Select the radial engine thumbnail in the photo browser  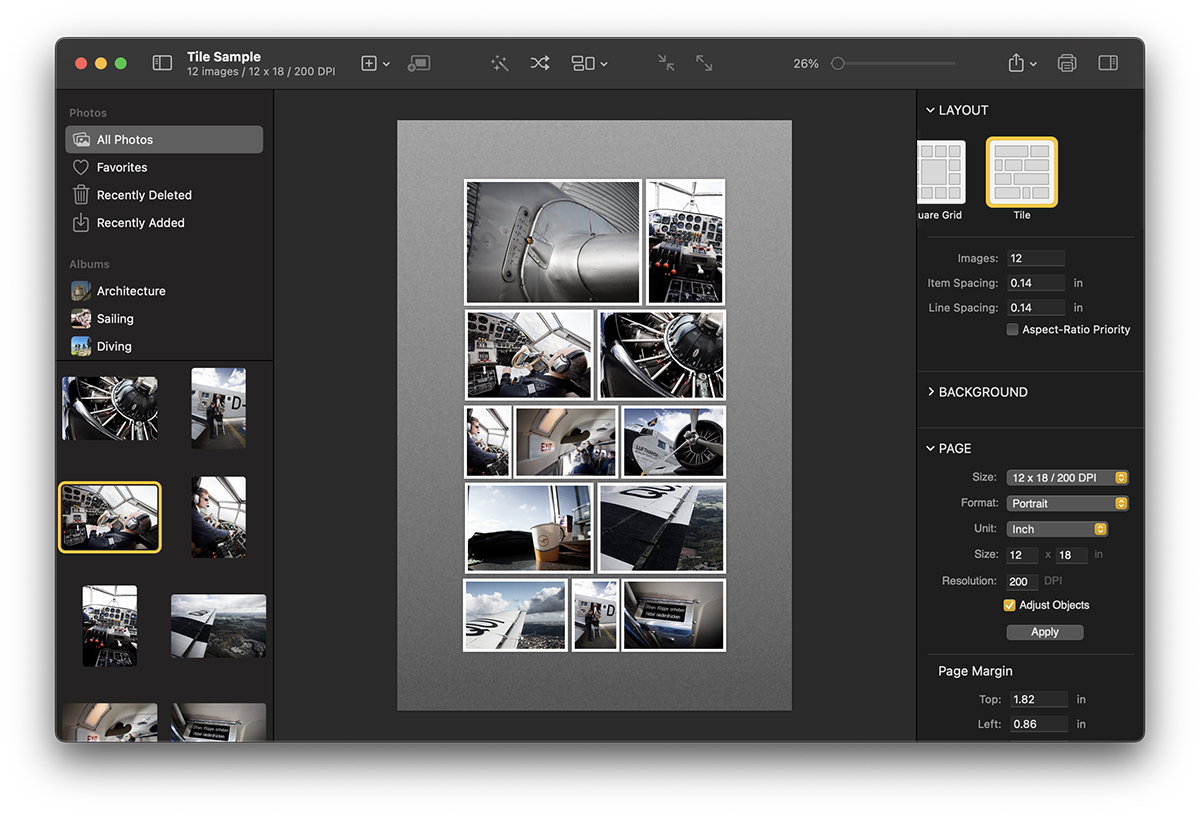(x=110, y=408)
